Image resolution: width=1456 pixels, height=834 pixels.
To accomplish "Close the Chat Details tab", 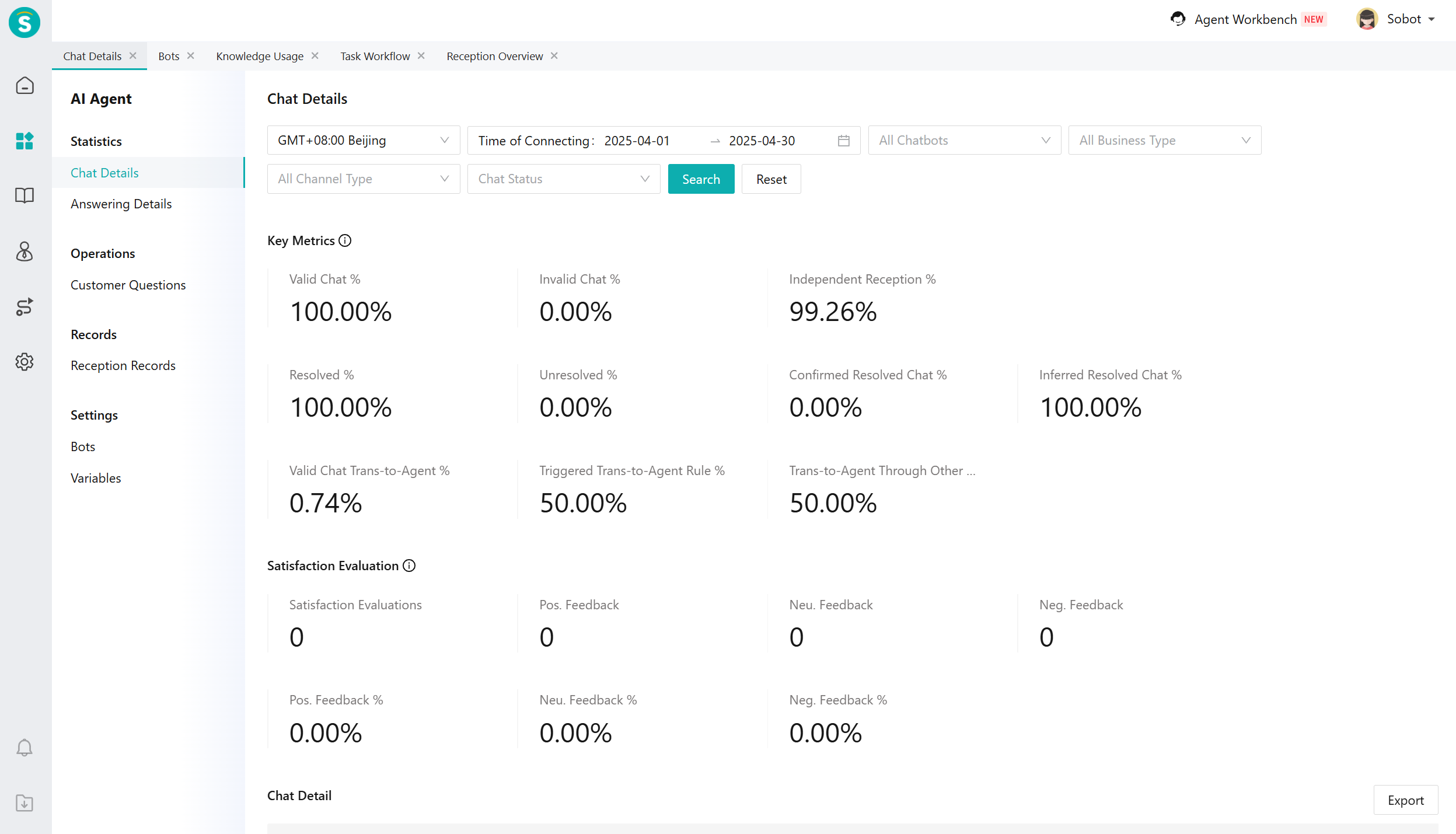I will coord(133,55).
